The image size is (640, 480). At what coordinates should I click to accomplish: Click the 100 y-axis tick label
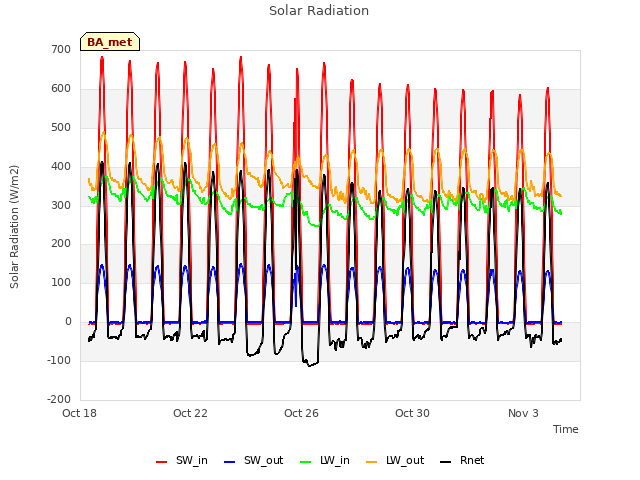point(61,282)
